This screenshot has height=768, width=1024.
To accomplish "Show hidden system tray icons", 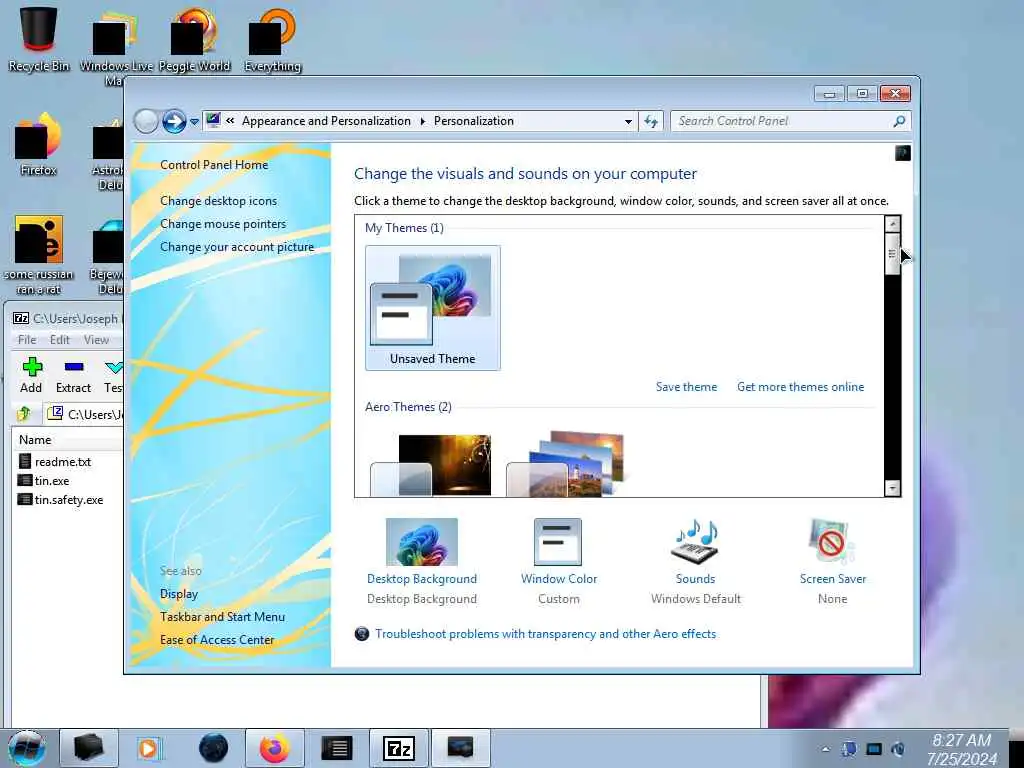I will click(825, 749).
